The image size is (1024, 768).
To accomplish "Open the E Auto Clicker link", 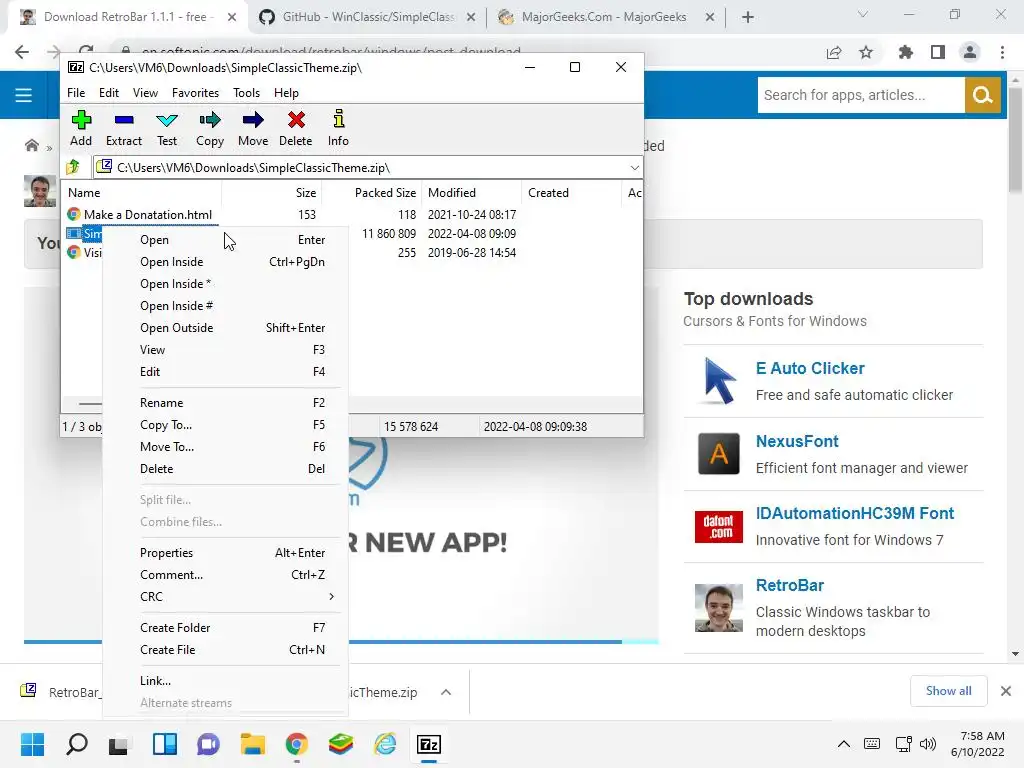I will (810, 368).
